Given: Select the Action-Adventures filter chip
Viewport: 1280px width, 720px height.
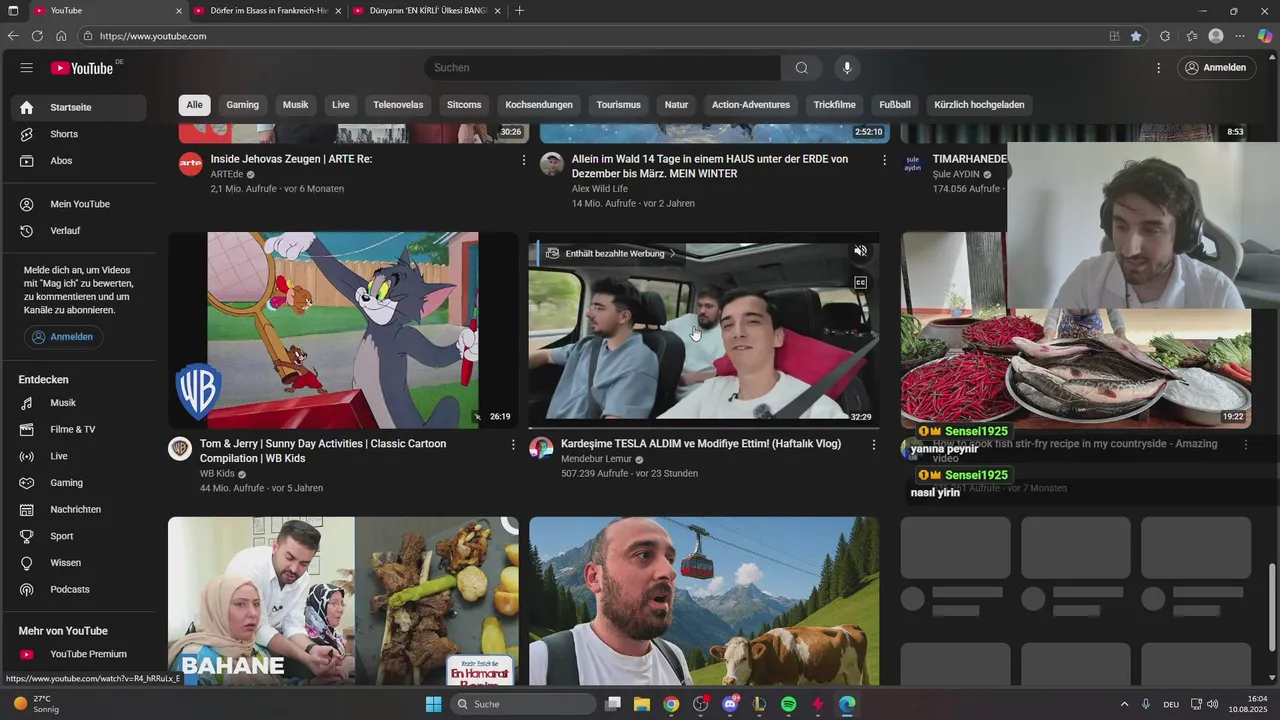Looking at the screenshot, I should click(751, 105).
